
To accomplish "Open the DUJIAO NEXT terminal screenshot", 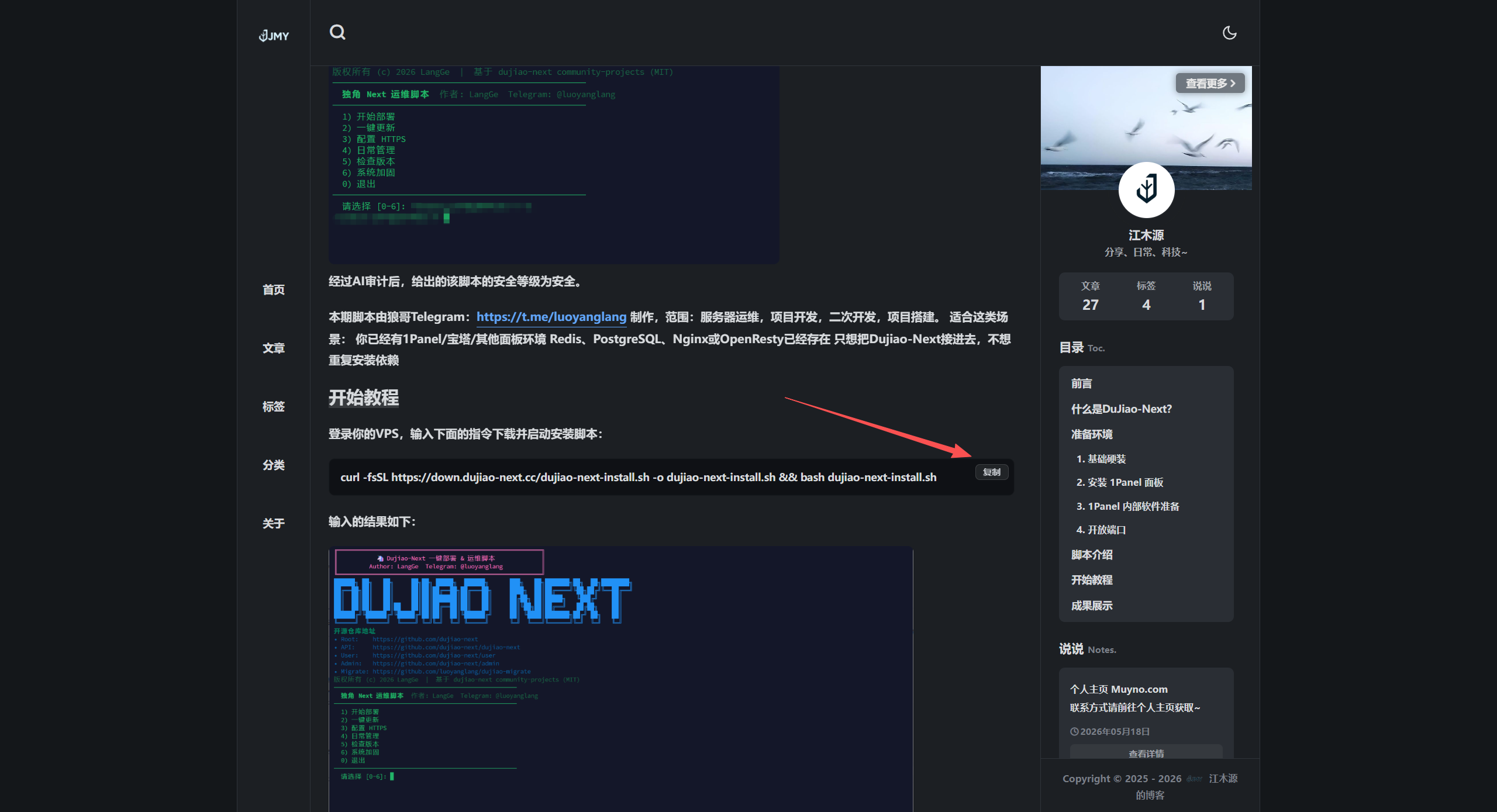I will click(x=620, y=679).
